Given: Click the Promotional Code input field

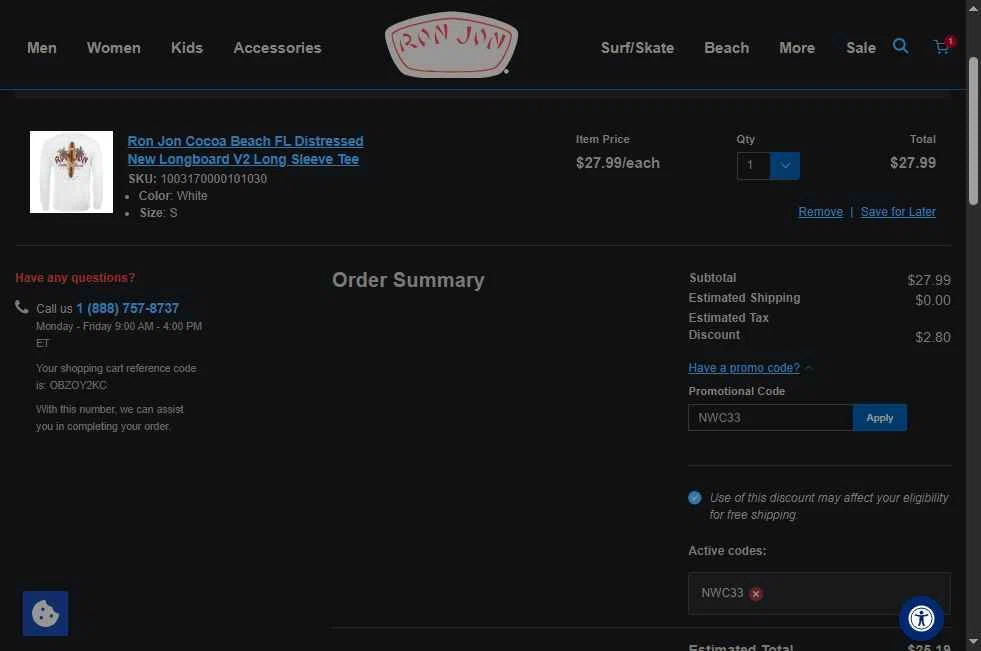Looking at the screenshot, I should click(770, 418).
